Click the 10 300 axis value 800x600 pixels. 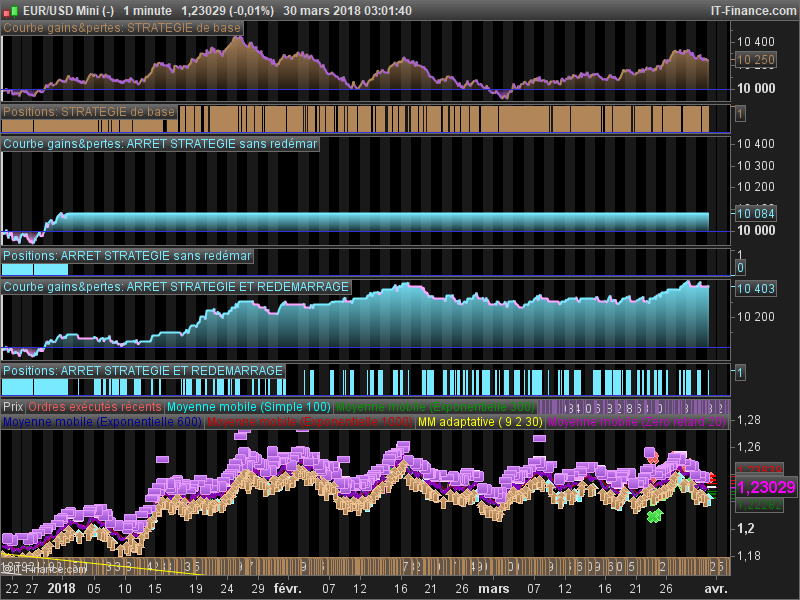756,166
